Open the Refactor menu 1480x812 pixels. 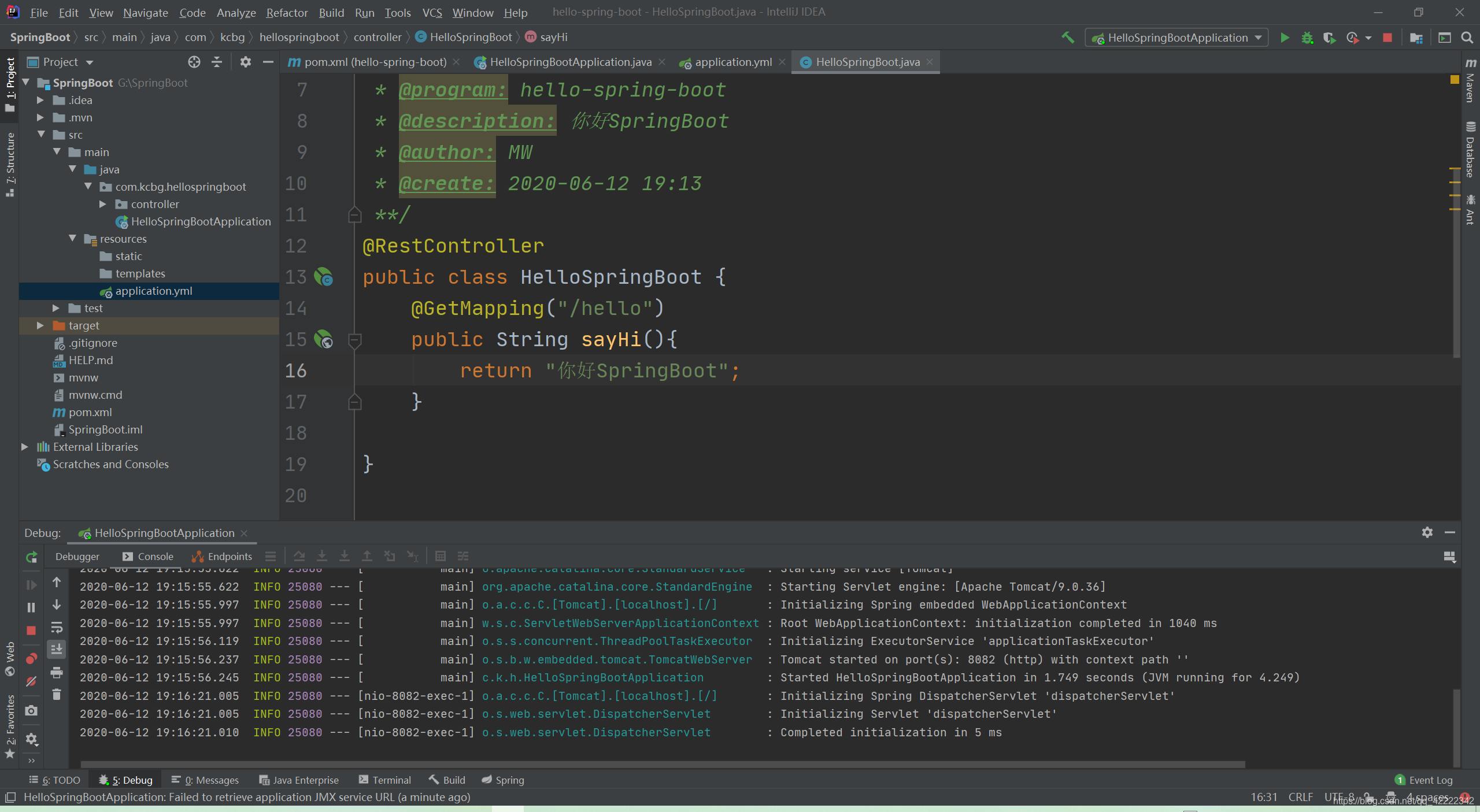(287, 12)
